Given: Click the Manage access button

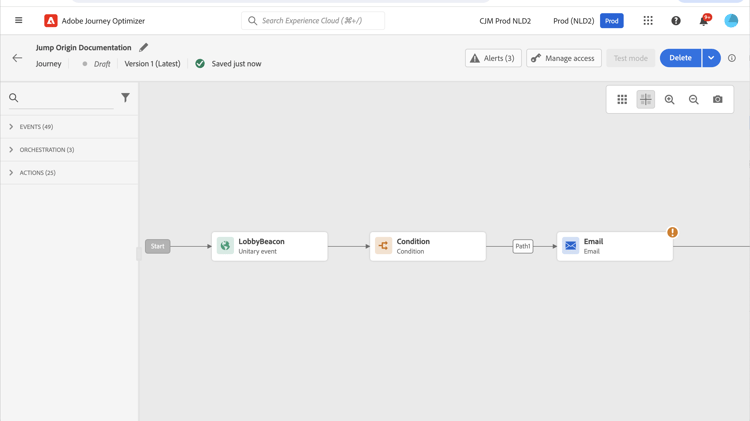Looking at the screenshot, I should coord(564,58).
